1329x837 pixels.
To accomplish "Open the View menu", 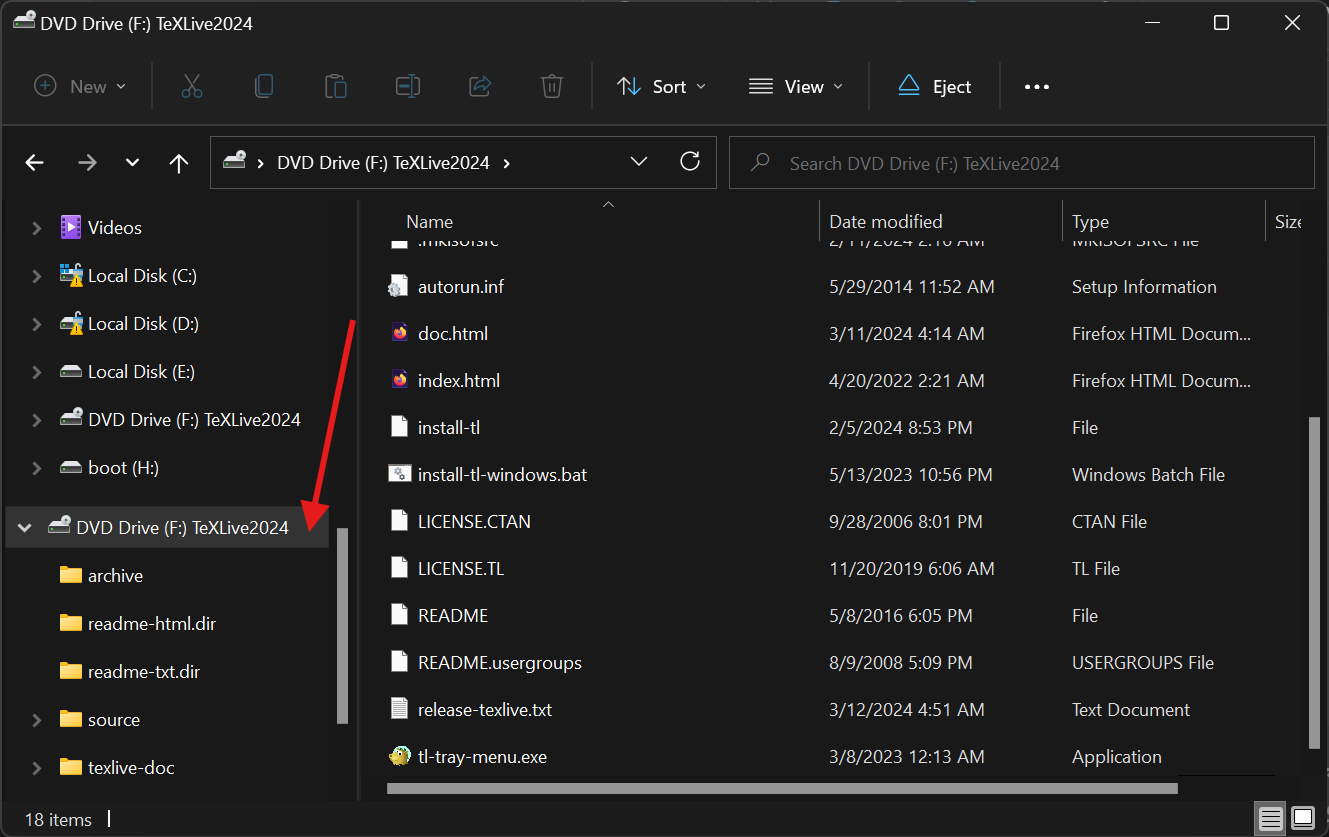I will click(795, 87).
